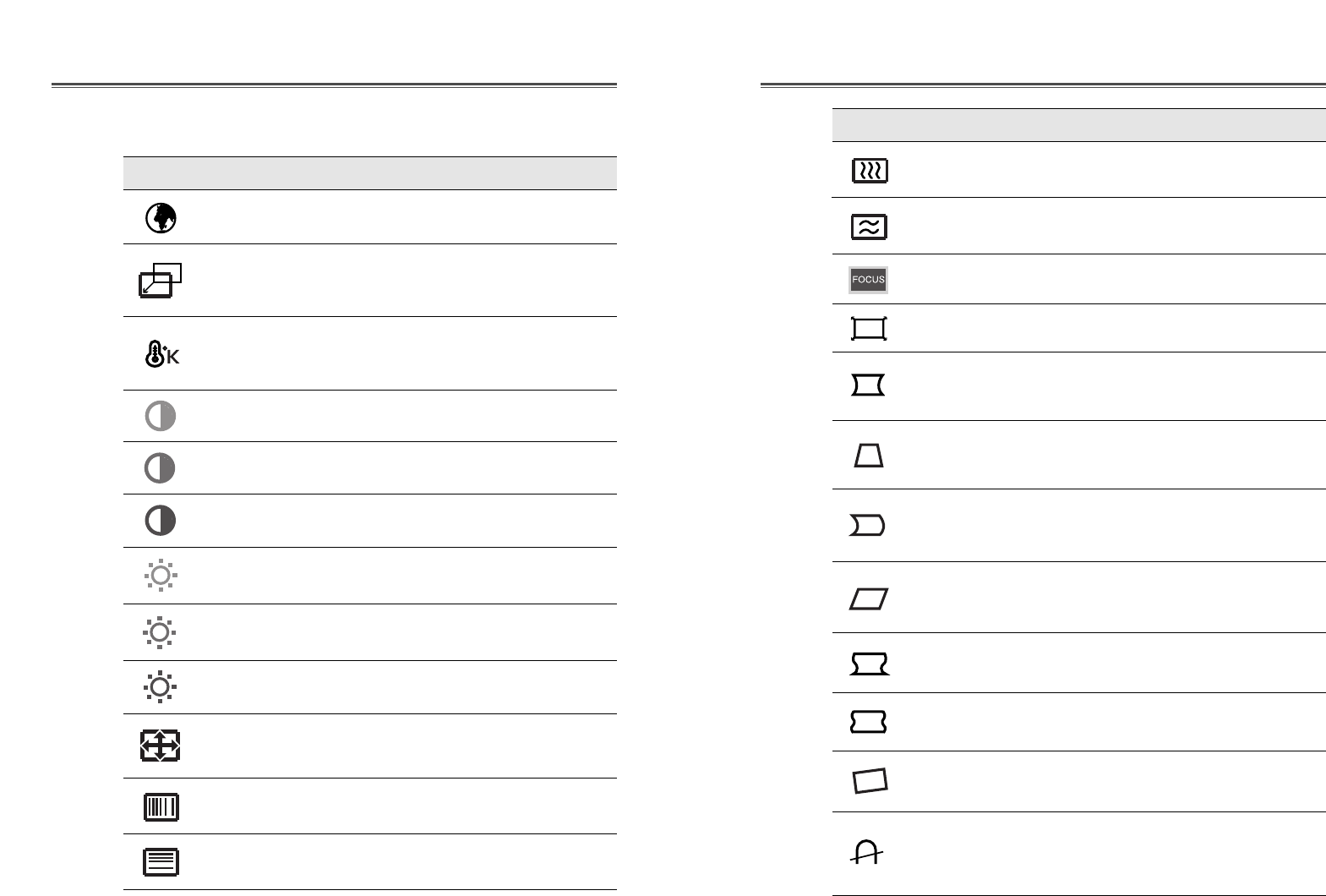Click the horizontal lines screen icon
Screen dimensions: 1326x896
tap(161, 862)
